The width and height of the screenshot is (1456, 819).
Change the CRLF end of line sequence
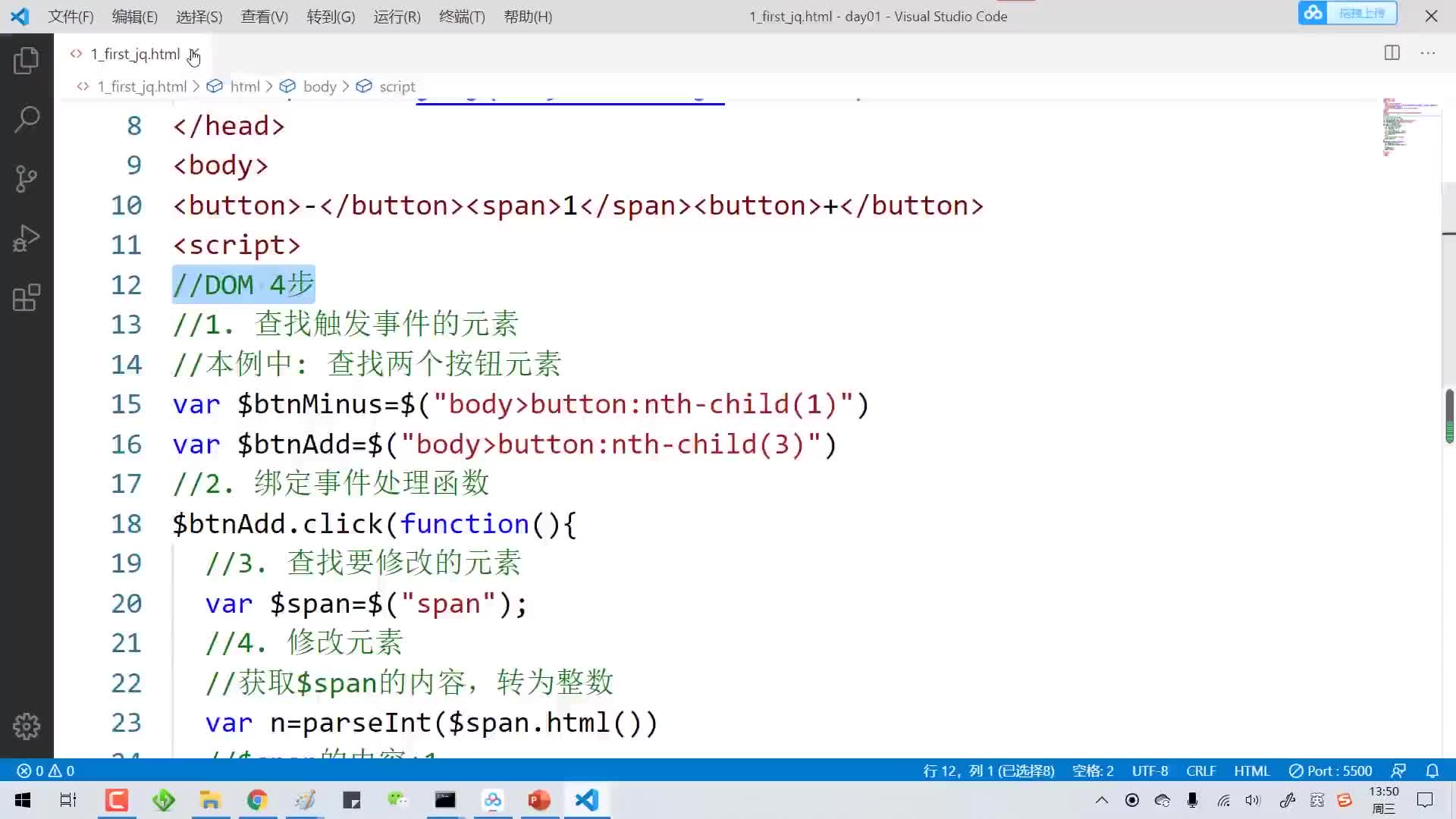pyautogui.click(x=1201, y=770)
